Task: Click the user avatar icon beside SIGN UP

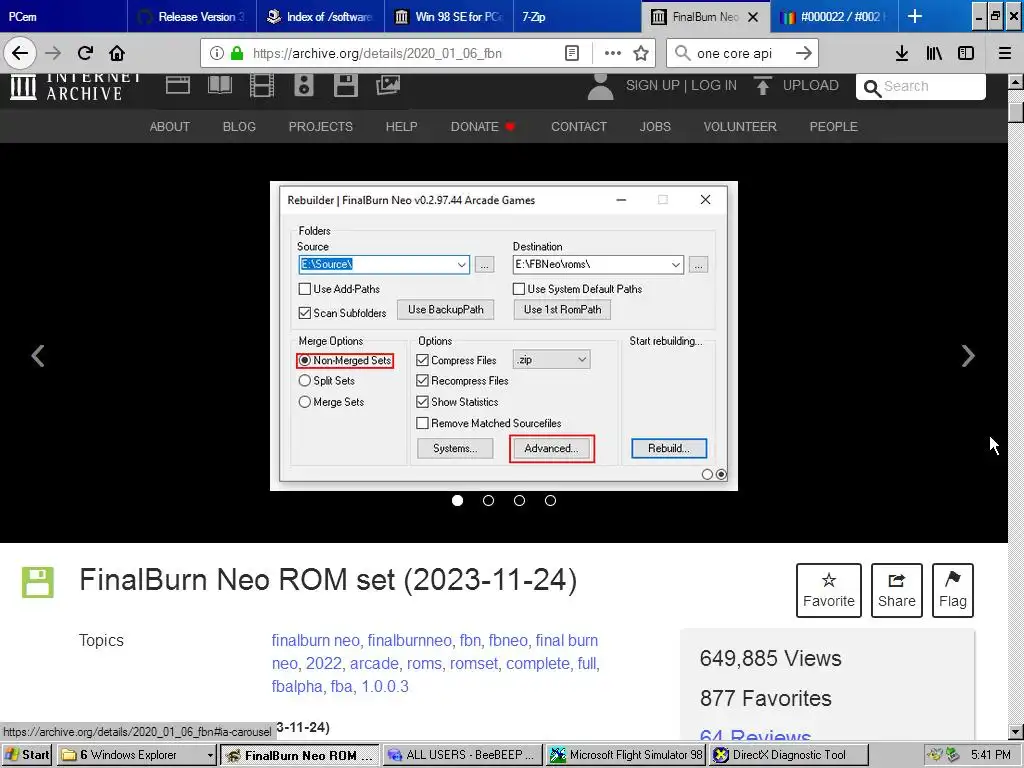Action: [600, 86]
